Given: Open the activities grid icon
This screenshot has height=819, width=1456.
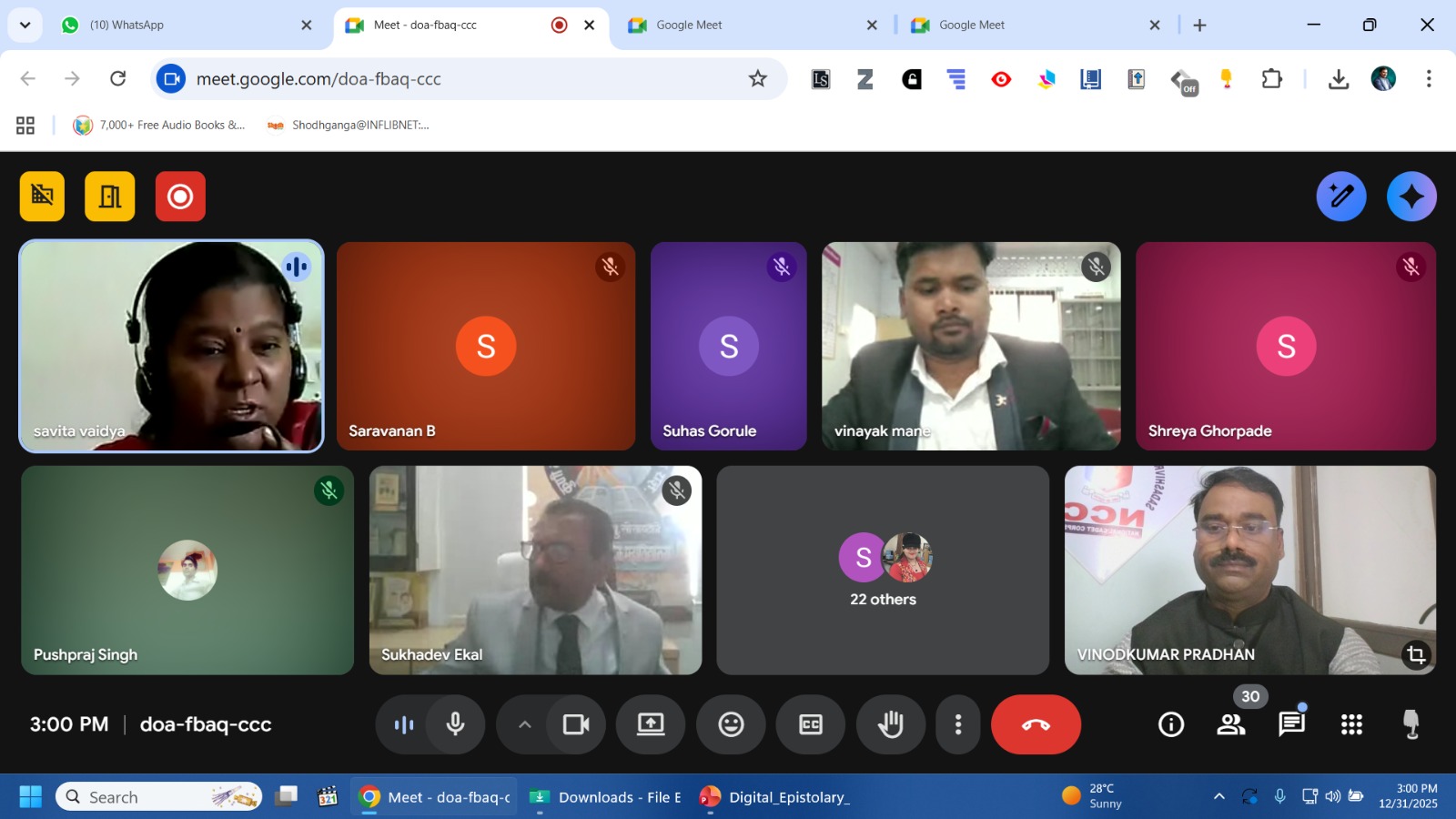Looking at the screenshot, I should pyautogui.click(x=1351, y=724).
